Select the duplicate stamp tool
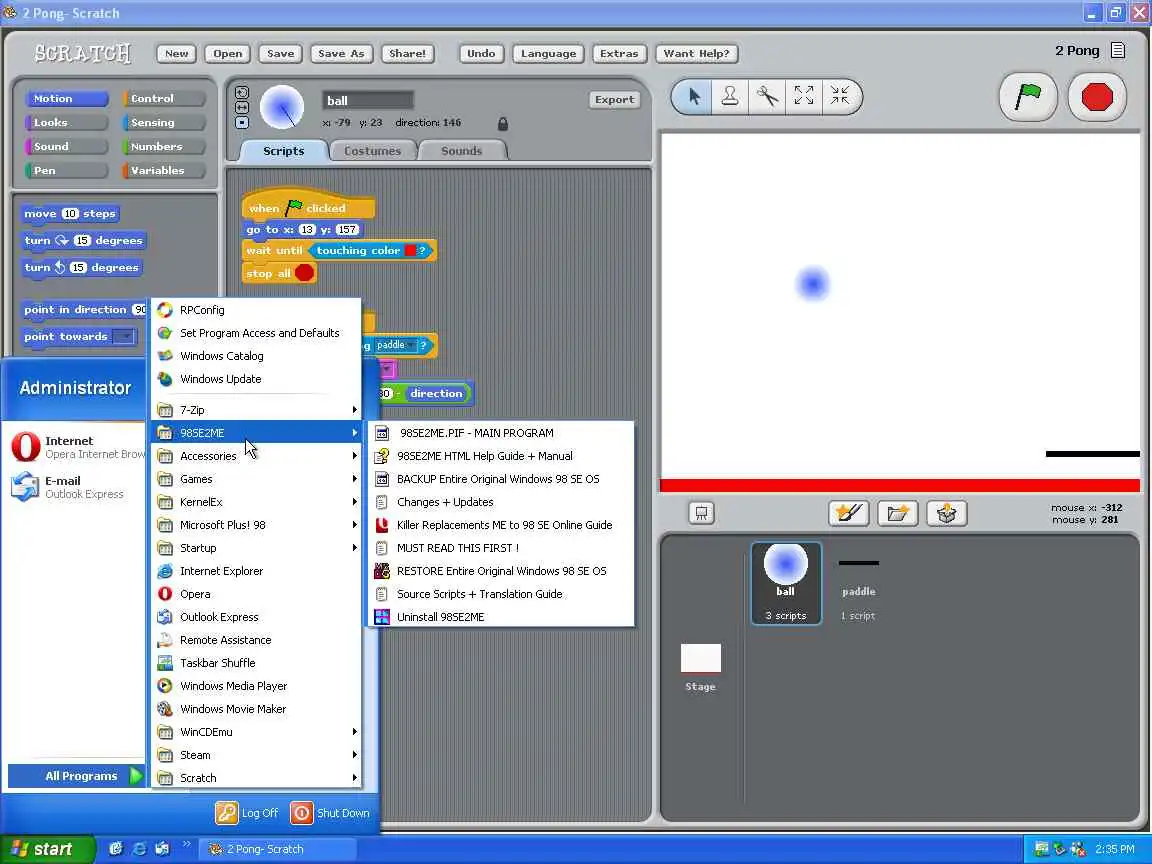 [730, 96]
